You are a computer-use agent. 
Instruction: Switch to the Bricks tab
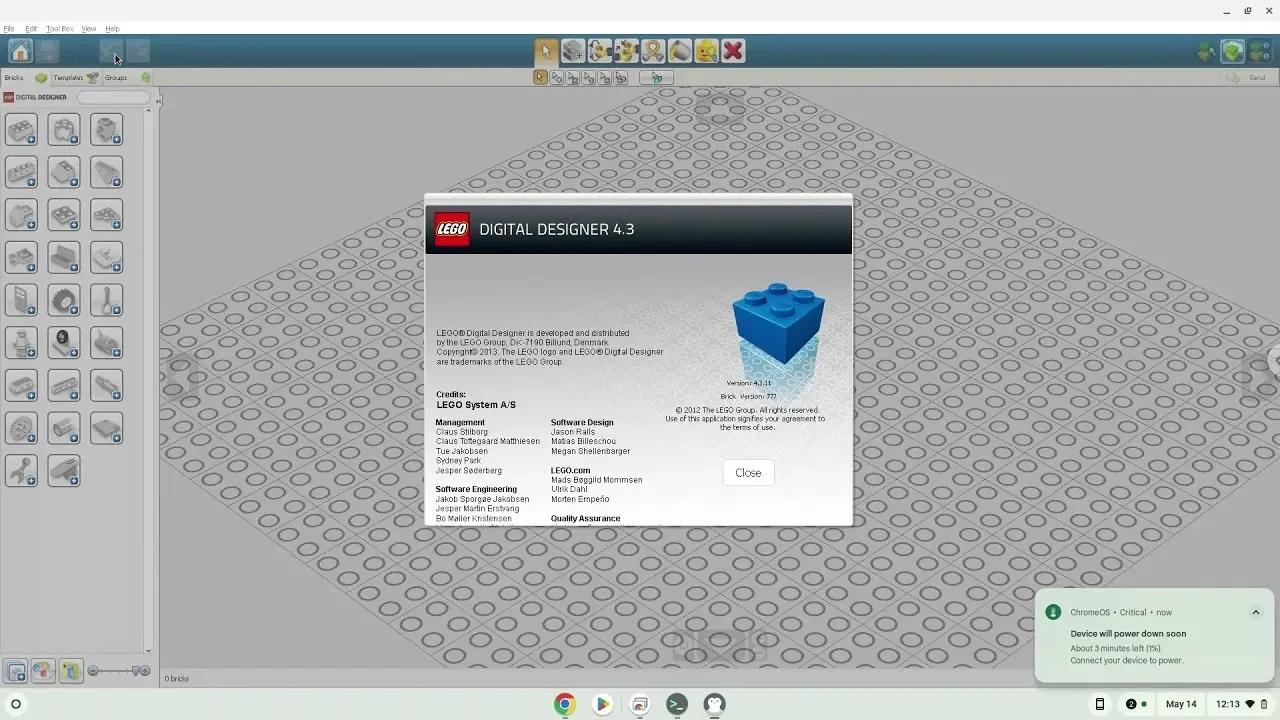coord(26,78)
